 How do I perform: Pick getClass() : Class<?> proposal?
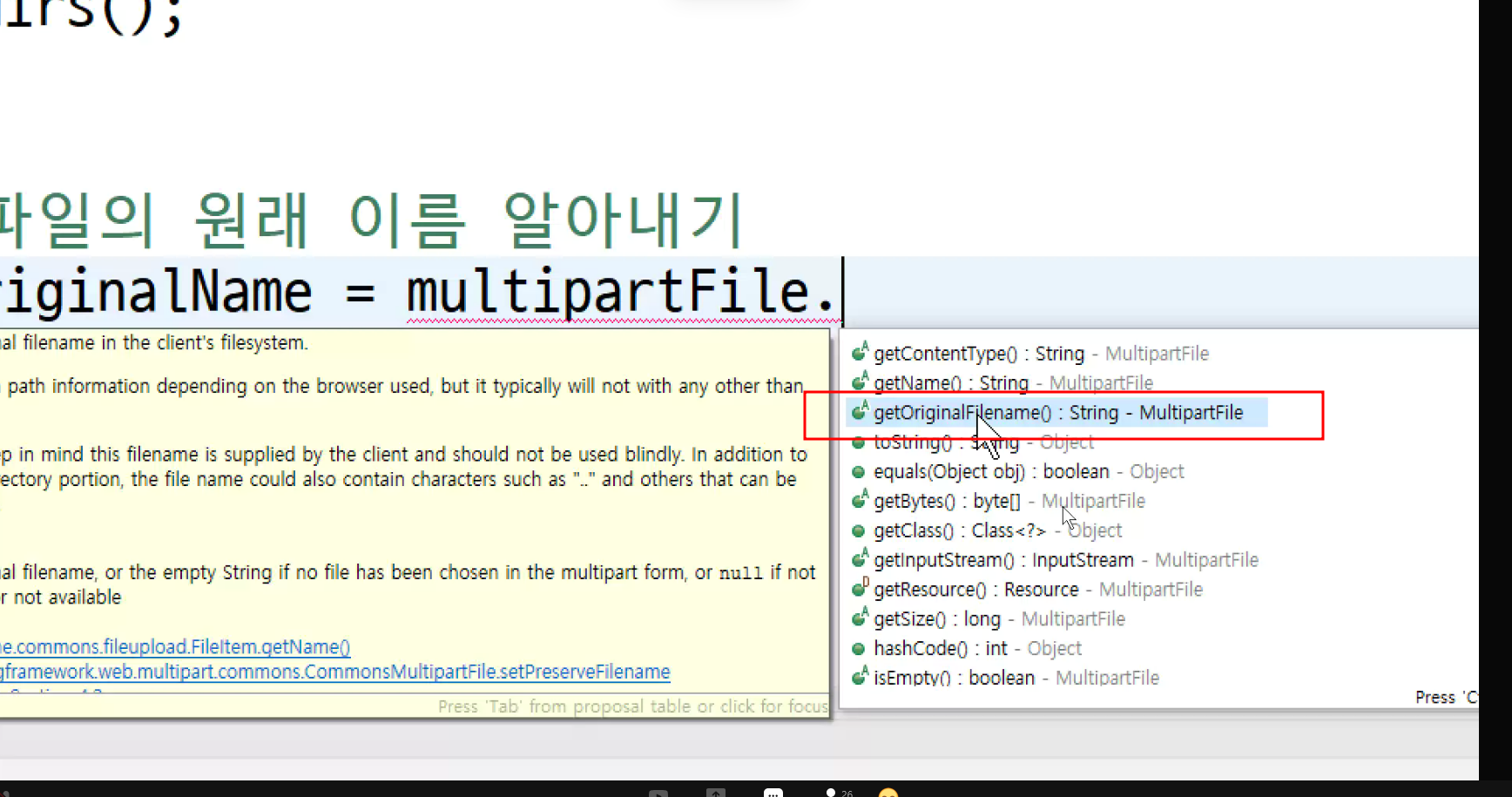987,530
